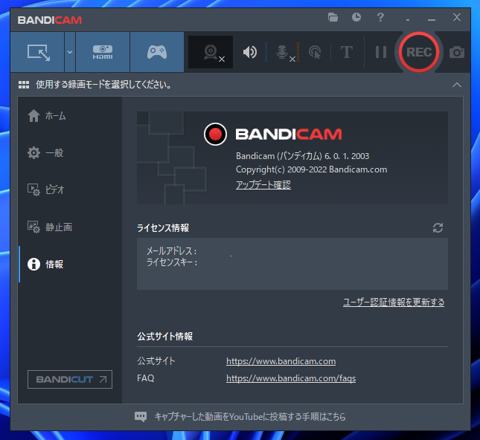Open the scheduled recording clock icon
The image size is (480, 440).
pyautogui.click(x=356, y=17)
